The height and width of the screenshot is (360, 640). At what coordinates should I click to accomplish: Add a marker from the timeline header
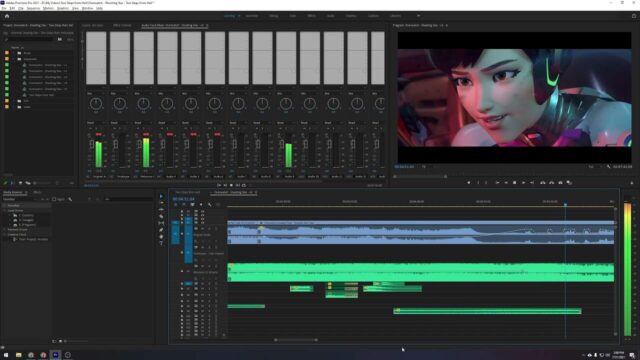[x=201, y=204]
